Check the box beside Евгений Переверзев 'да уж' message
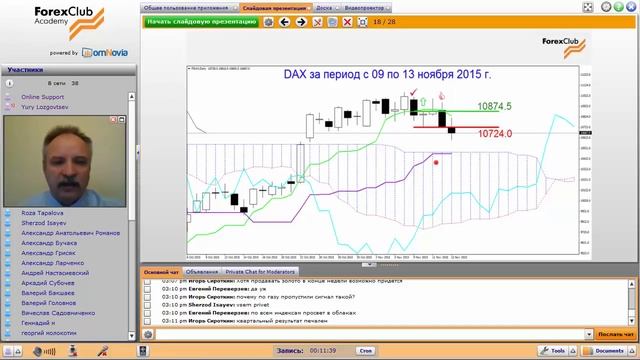This screenshot has height=360, width=640. [147, 289]
